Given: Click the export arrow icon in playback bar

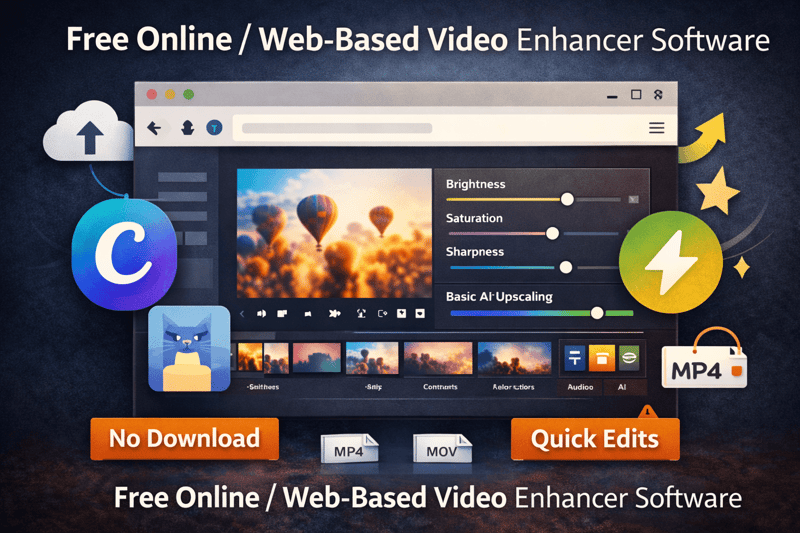Looking at the screenshot, I should point(382,314).
